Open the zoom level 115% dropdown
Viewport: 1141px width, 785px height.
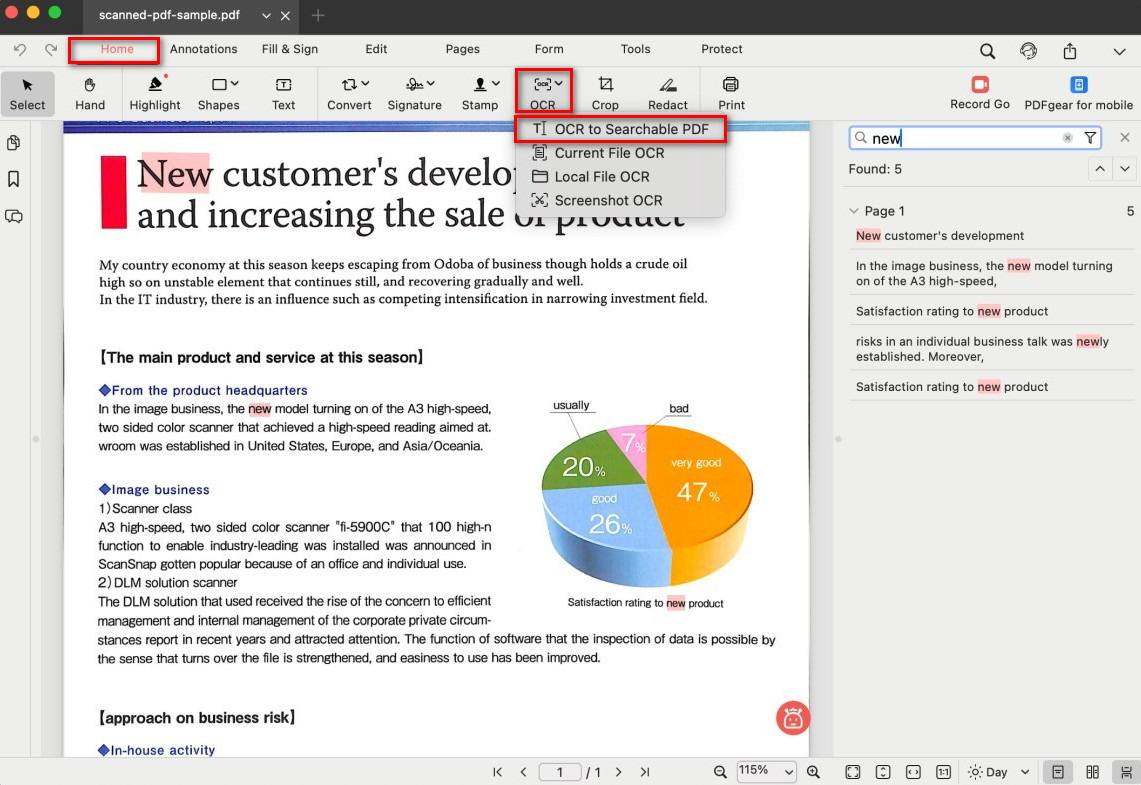[x=766, y=771]
